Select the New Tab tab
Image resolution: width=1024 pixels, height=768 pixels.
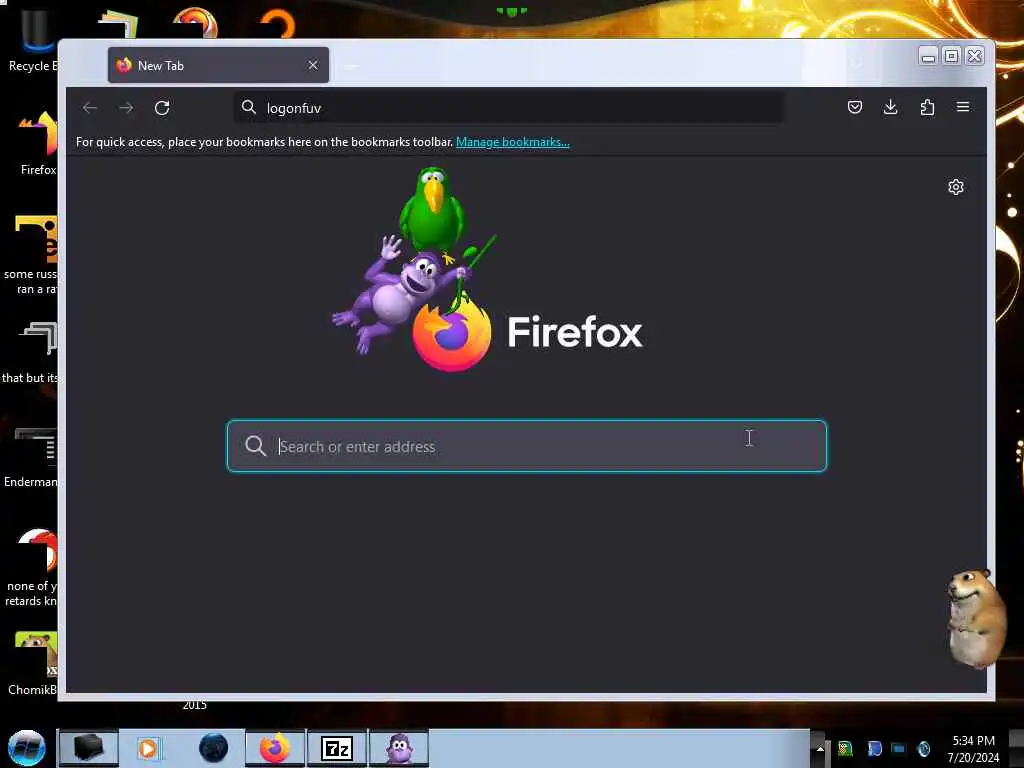pyautogui.click(x=218, y=65)
